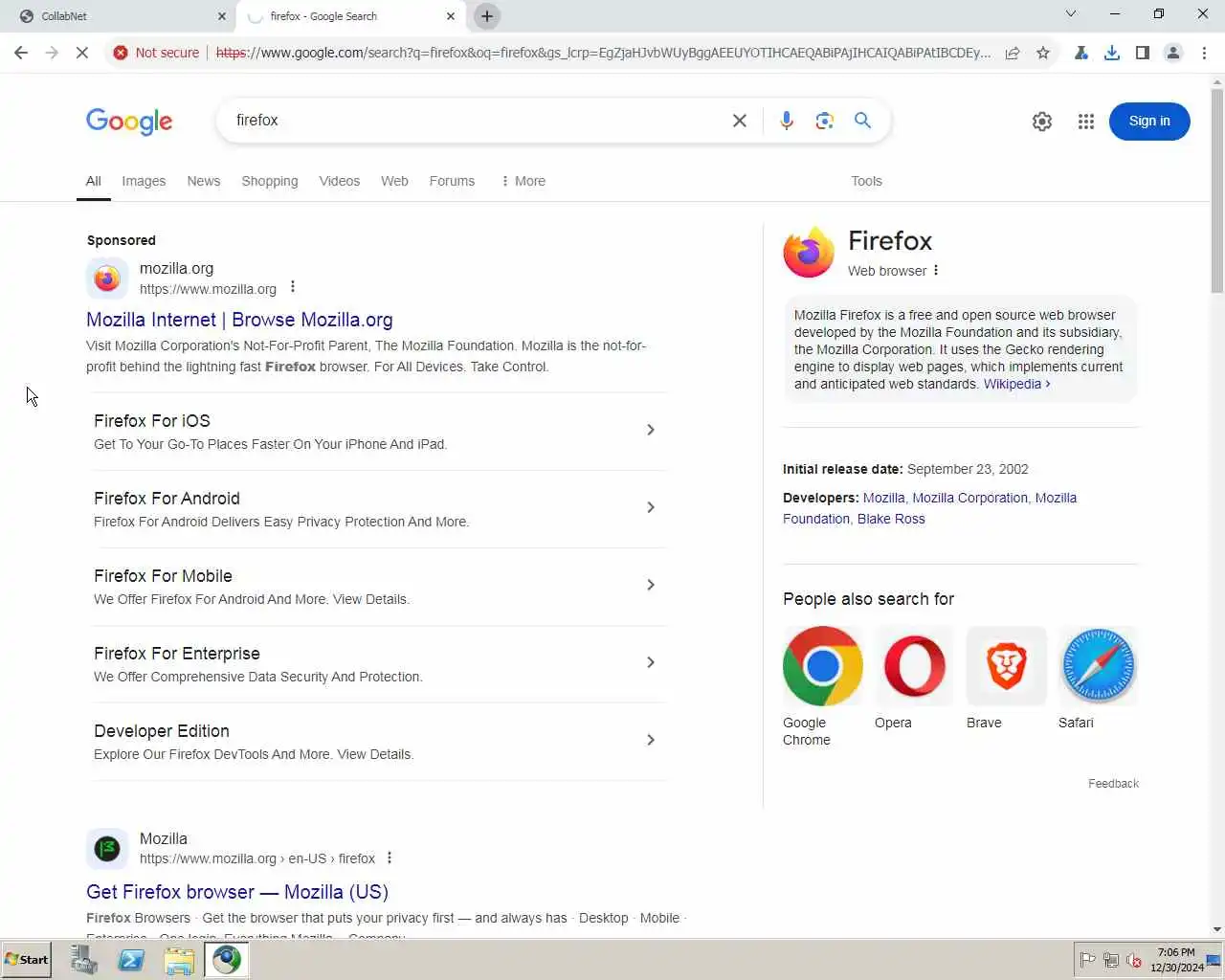
Task: Select Safari in People also search for
Action: click(x=1098, y=679)
